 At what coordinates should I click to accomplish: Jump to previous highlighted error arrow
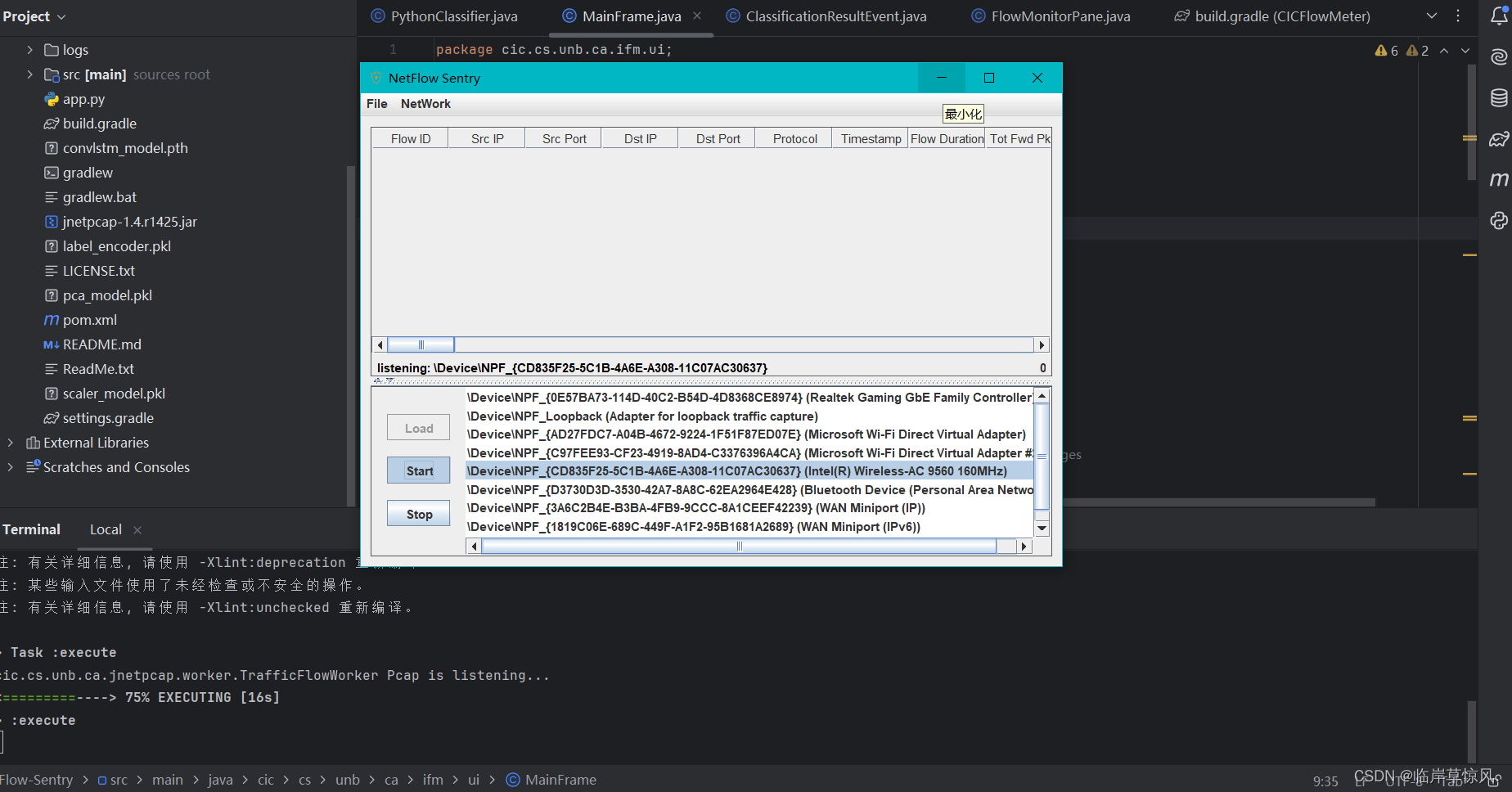[x=1444, y=51]
